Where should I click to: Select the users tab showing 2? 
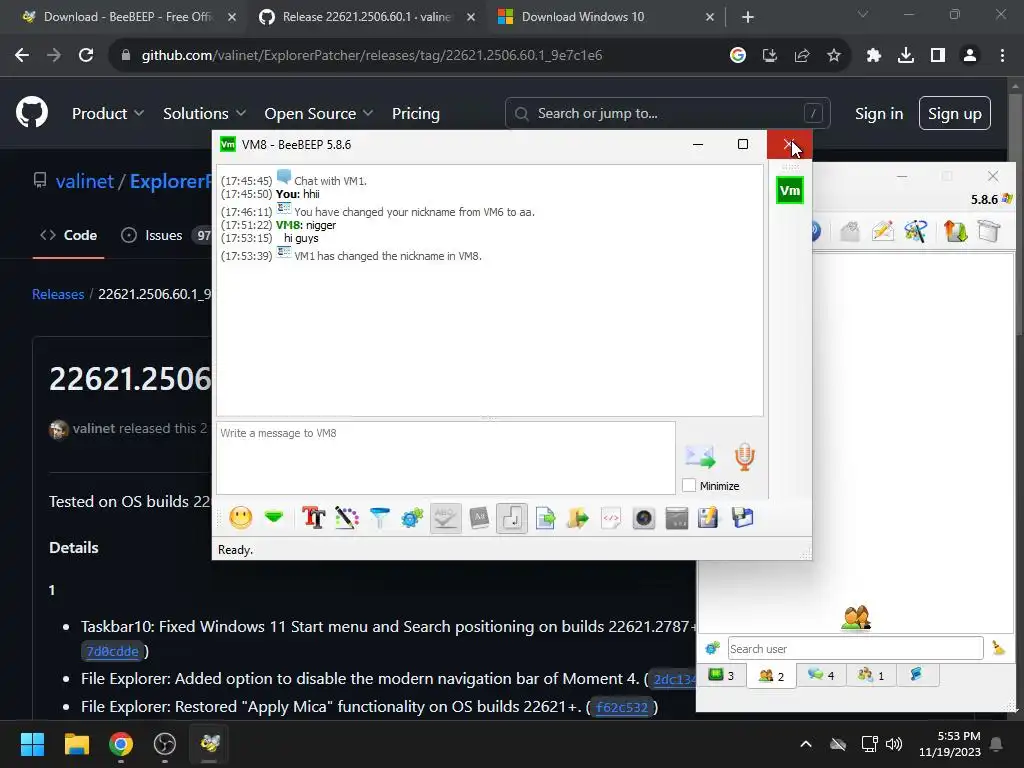(x=771, y=676)
